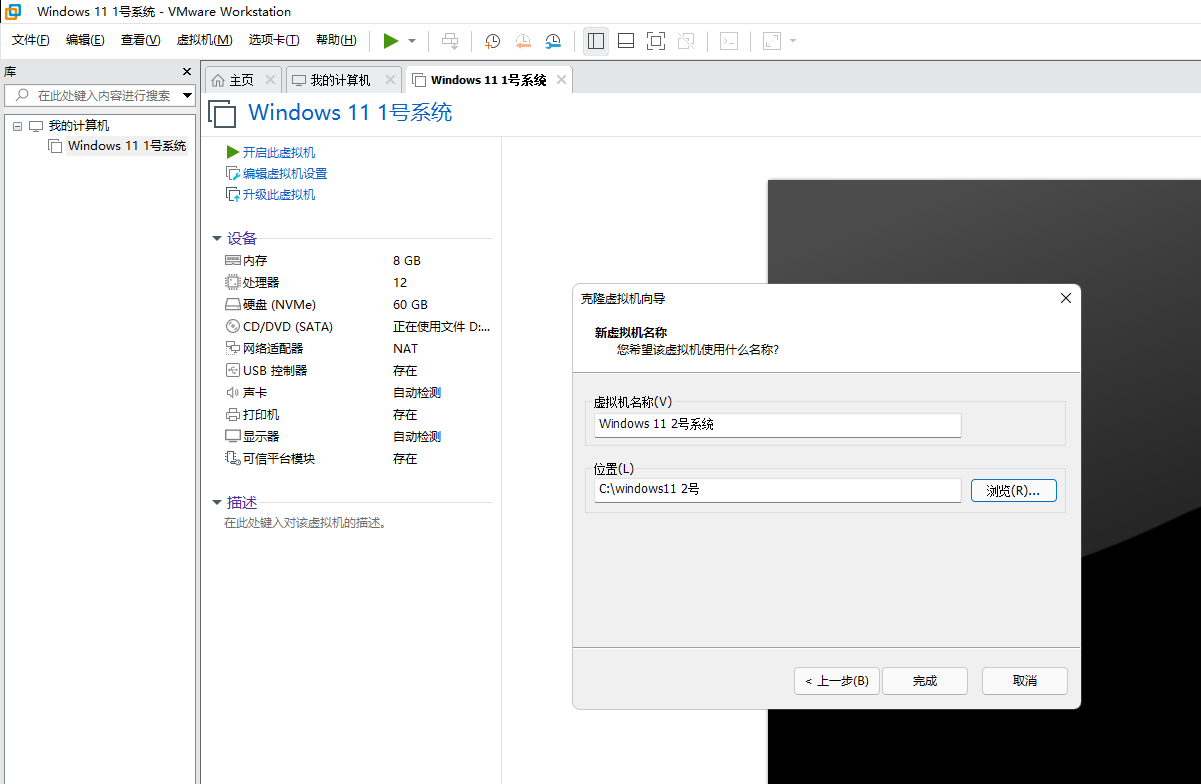Click the 上一步(B) back button

[837, 681]
